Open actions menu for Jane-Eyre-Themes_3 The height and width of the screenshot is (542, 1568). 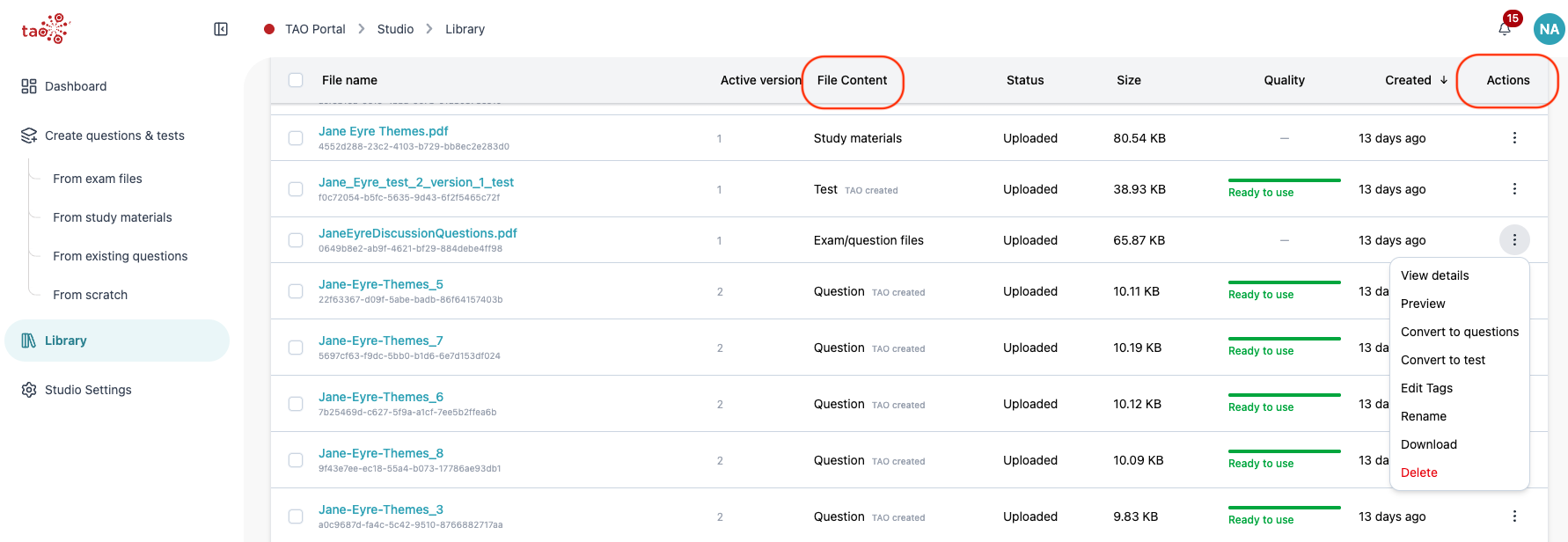1514,516
